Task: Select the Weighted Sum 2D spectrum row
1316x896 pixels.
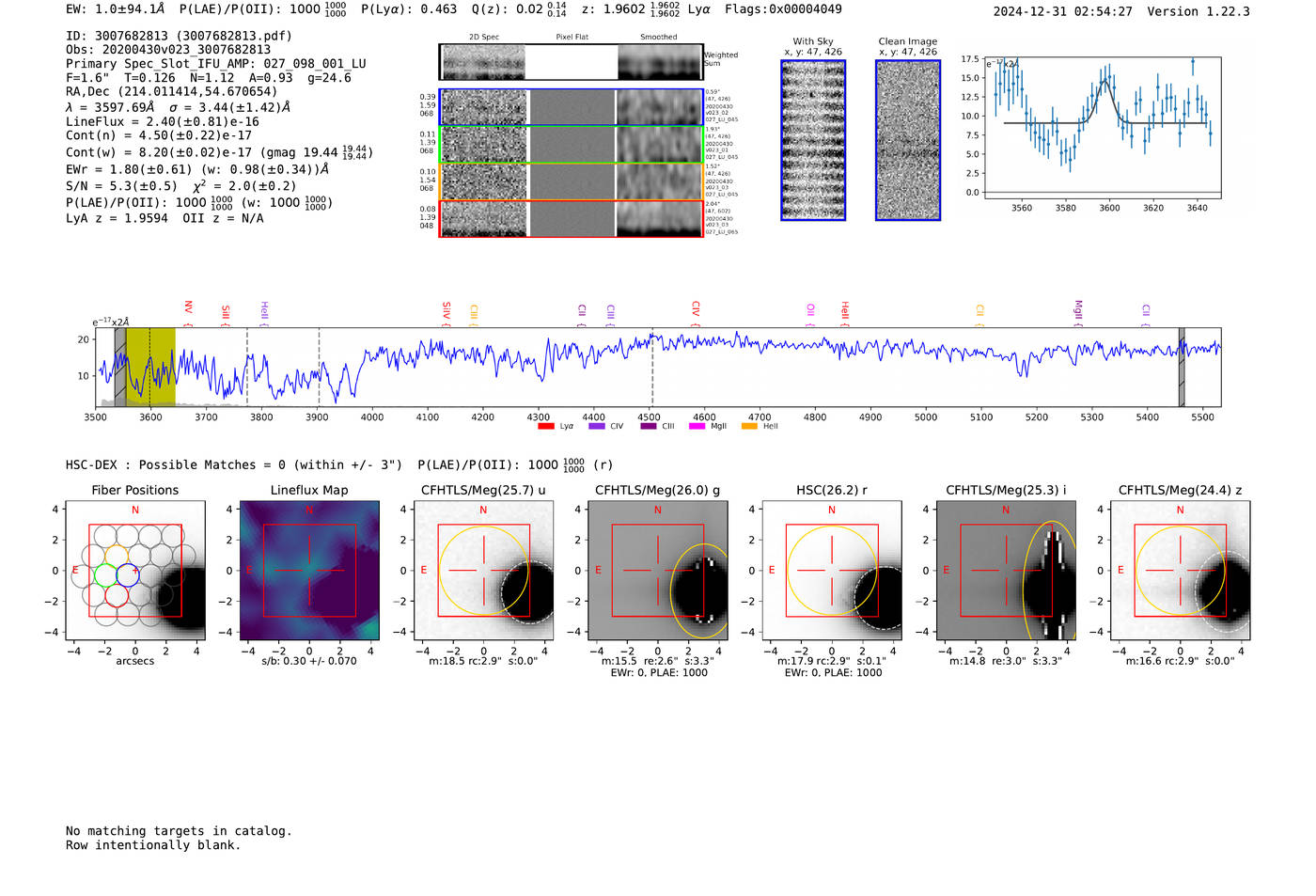Action: (571, 62)
